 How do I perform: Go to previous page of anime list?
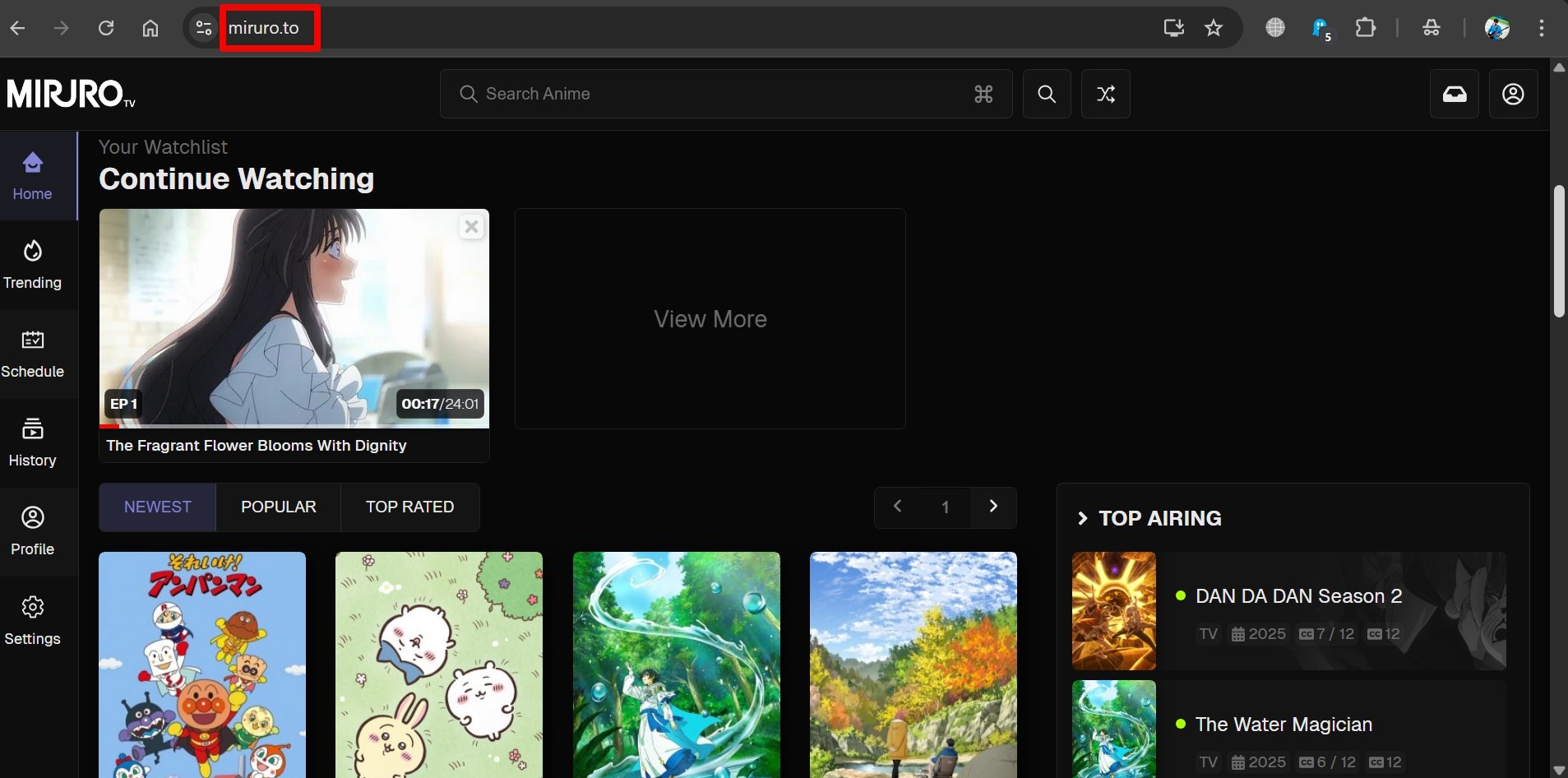898,507
